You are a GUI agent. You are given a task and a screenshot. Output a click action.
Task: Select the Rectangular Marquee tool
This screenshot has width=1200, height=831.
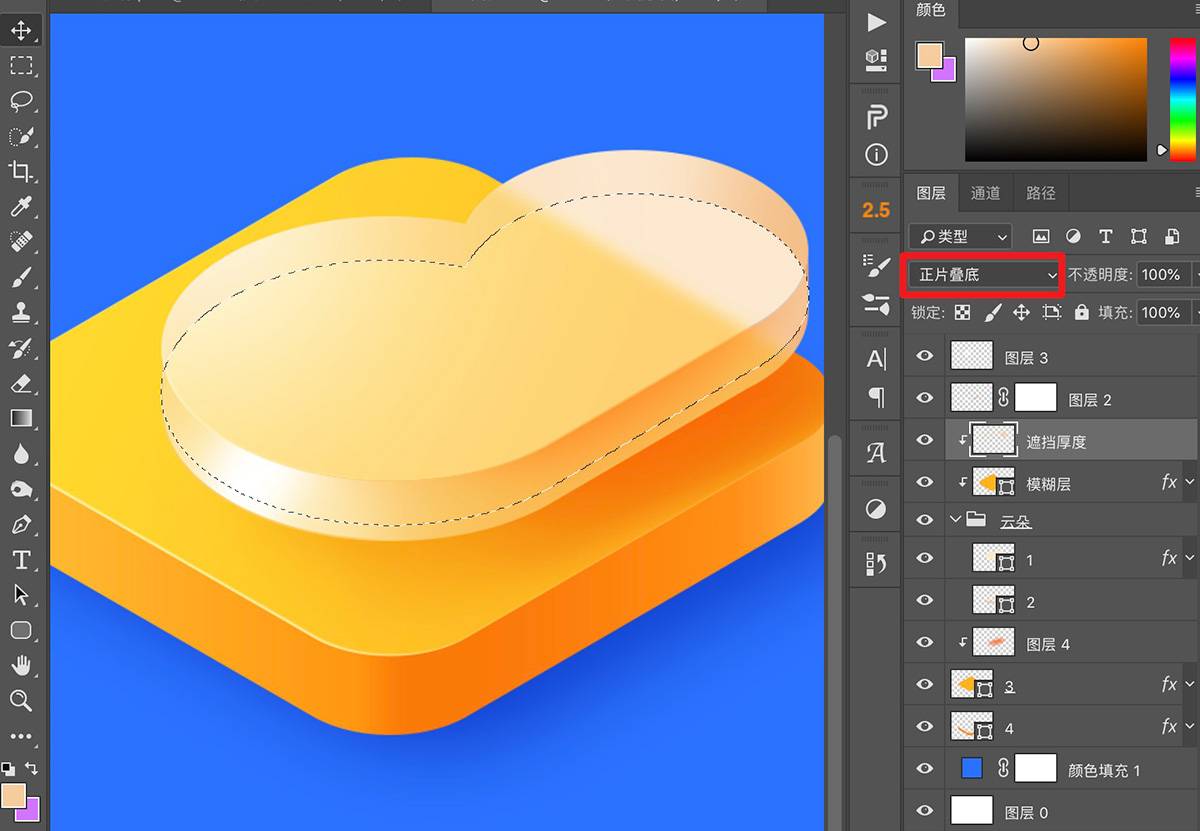[x=21, y=66]
